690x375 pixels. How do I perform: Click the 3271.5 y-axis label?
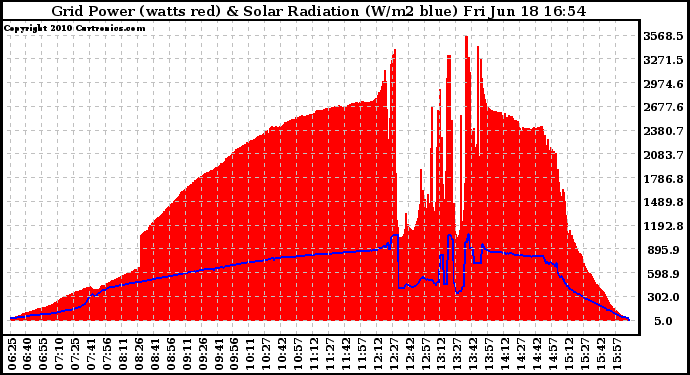tap(663, 60)
